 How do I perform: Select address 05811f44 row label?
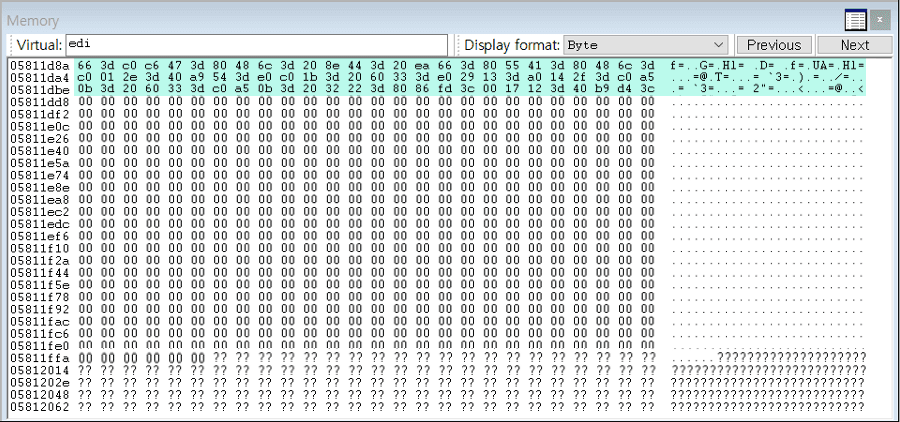pos(40,272)
